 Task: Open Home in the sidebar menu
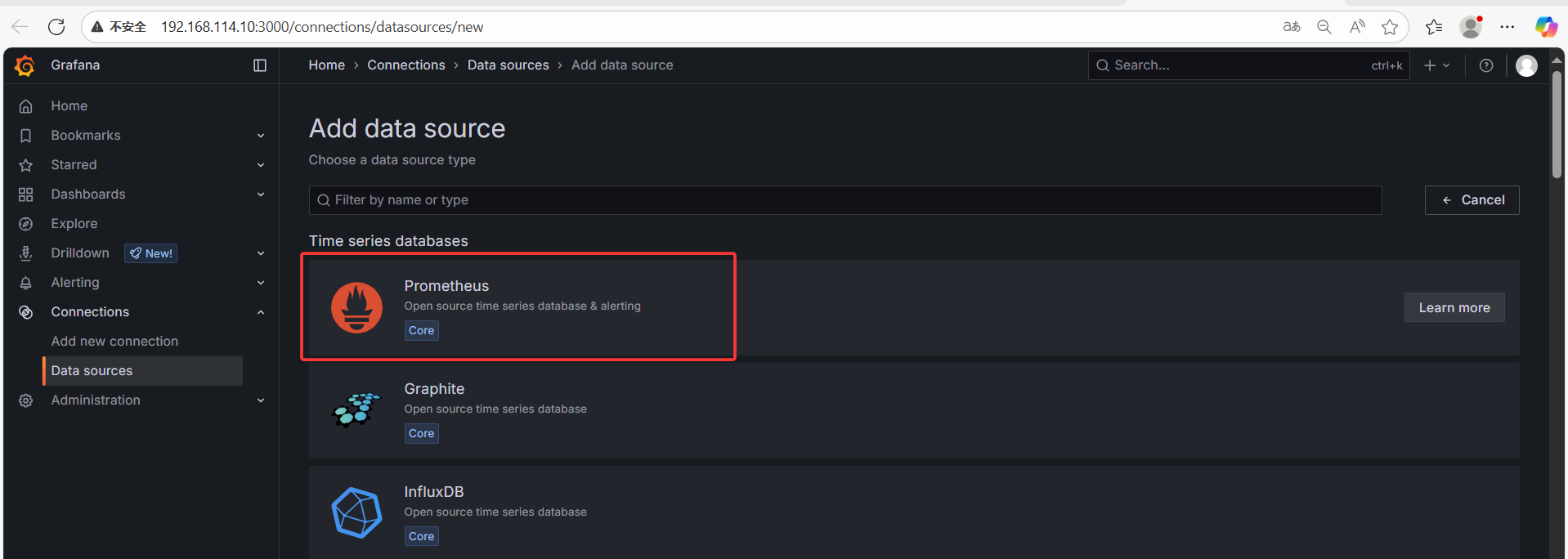coord(69,106)
